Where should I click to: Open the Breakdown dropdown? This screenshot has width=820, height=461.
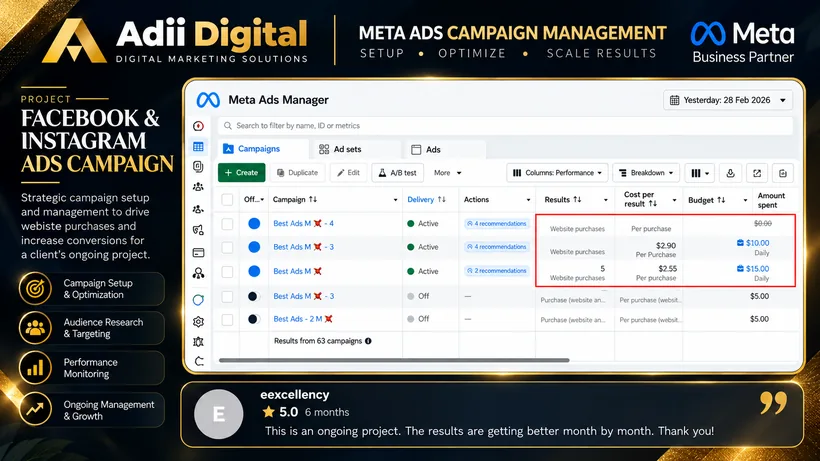(646, 173)
